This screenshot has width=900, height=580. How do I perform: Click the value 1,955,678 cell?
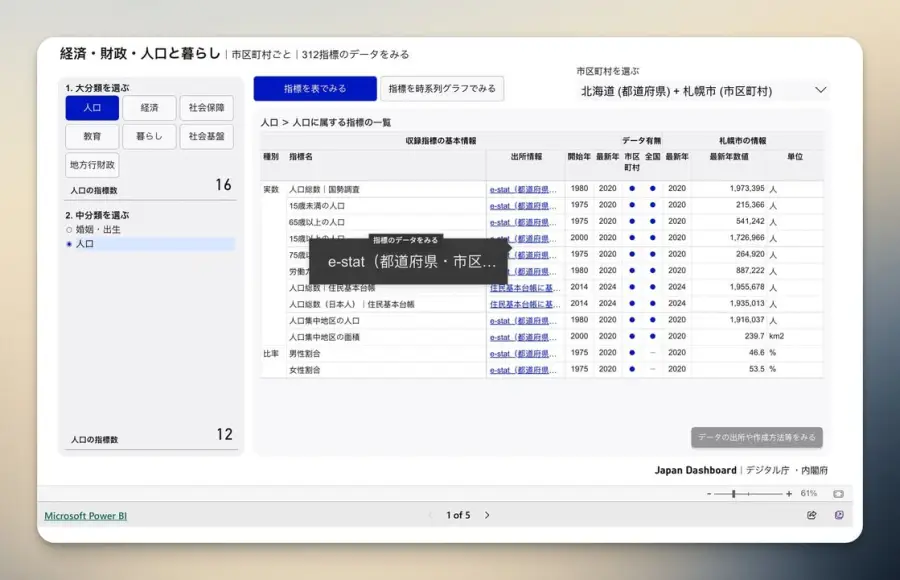747,287
